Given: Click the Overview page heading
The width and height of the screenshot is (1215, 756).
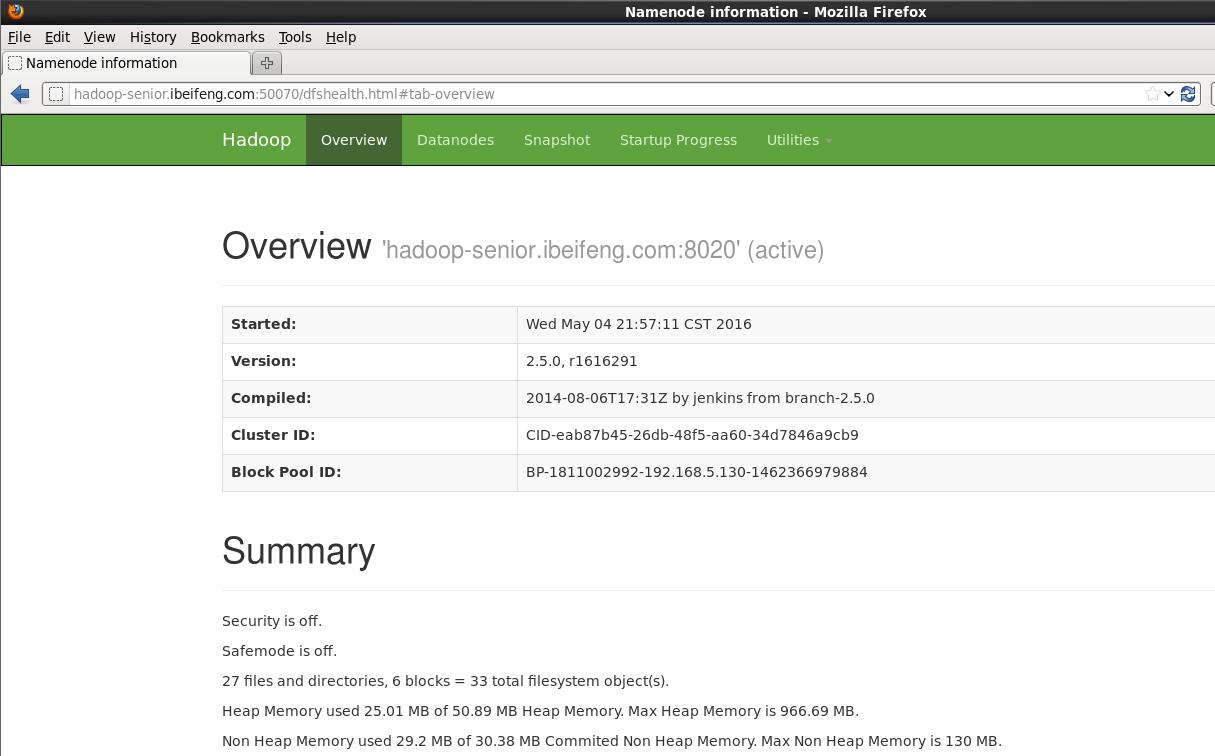Looking at the screenshot, I should [x=296, y=246].
